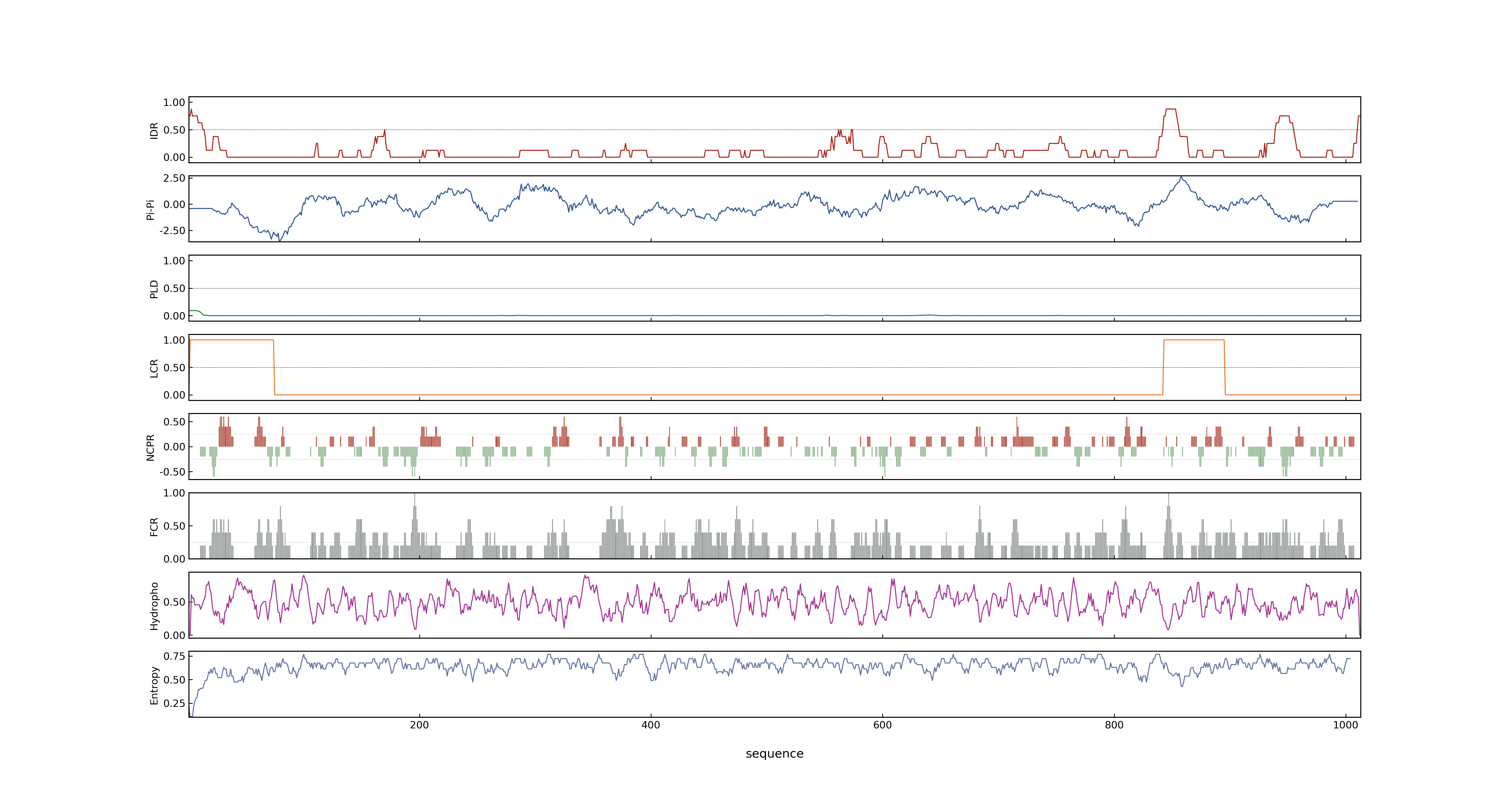
Task: Select the x-axis tick label 600
Action: tap(882, 725)
